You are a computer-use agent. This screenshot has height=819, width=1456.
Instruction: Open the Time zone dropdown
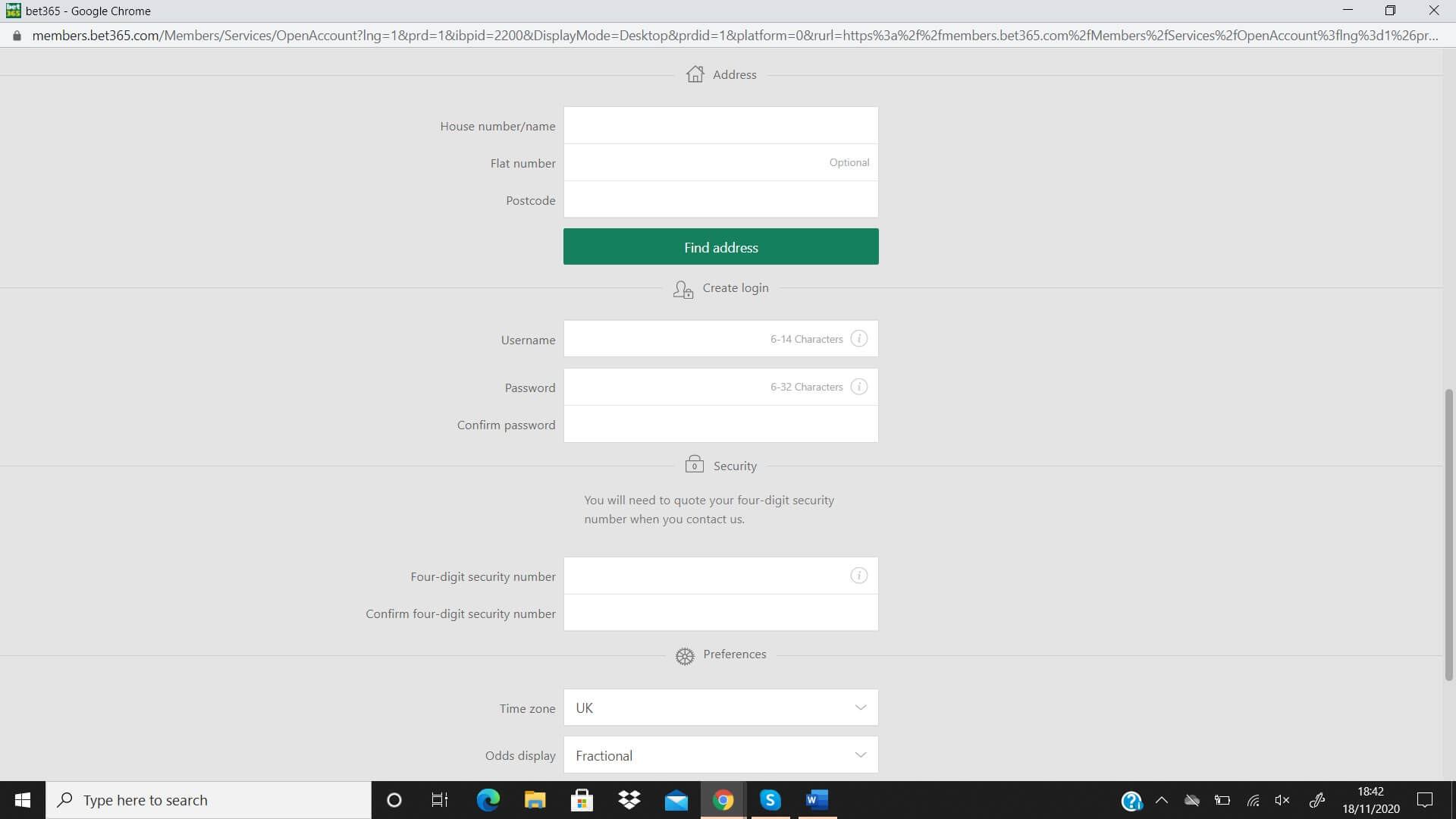pos(720,708)
